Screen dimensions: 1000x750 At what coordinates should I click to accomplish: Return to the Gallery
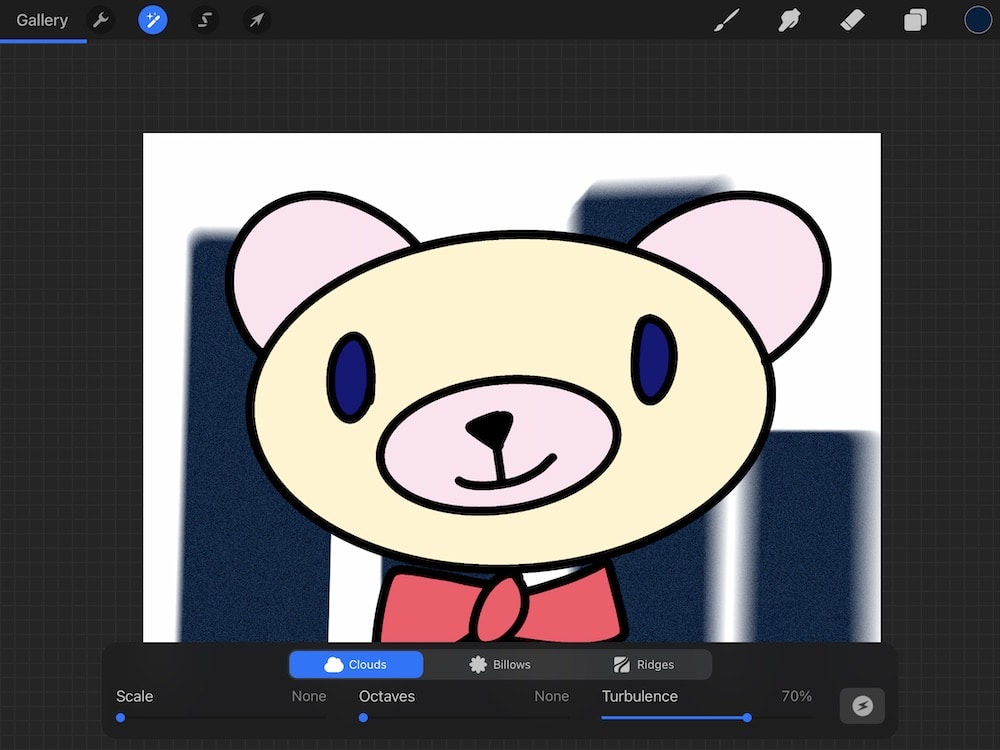[42, 20]
